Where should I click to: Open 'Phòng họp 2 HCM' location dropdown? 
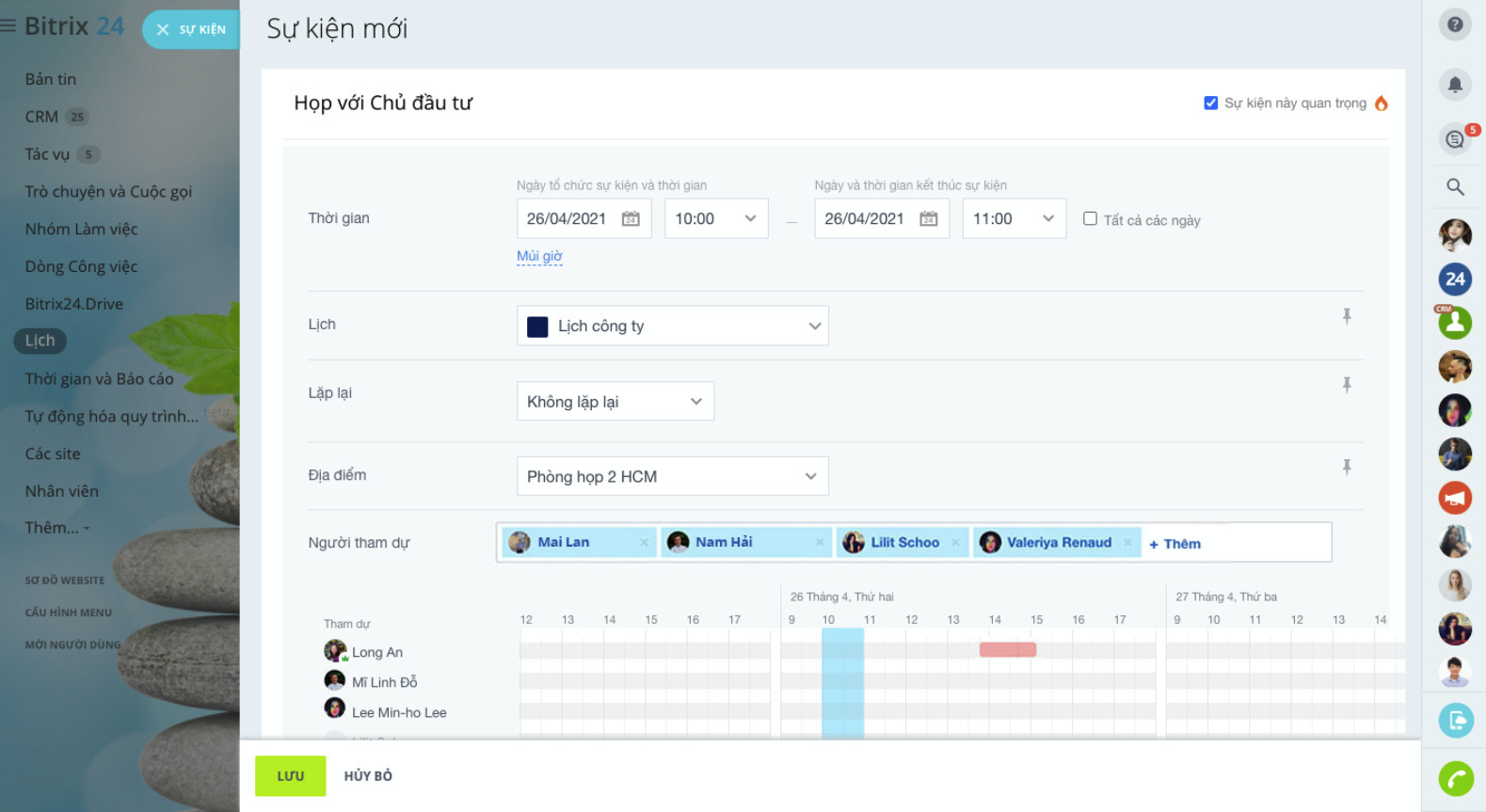point(672,477)
